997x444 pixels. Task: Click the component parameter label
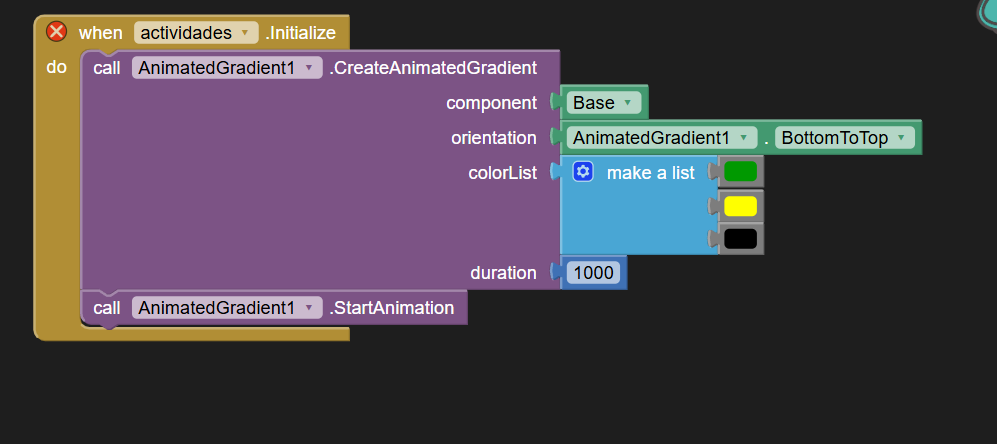pyautogui.click(x=491, y=103)
